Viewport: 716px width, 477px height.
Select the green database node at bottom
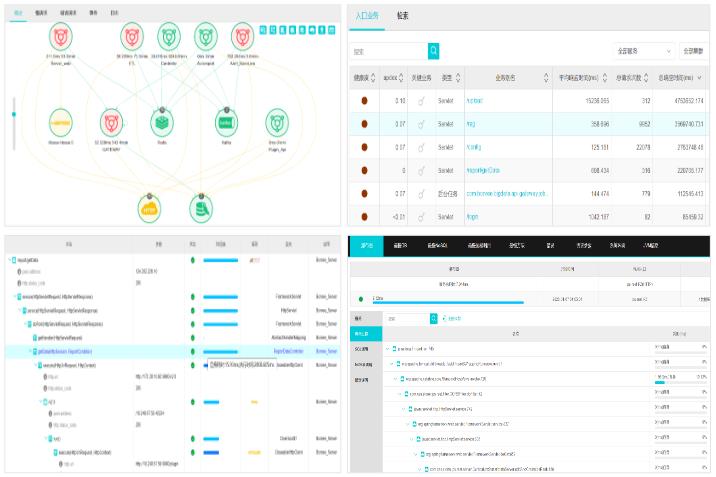coord(198,208)
